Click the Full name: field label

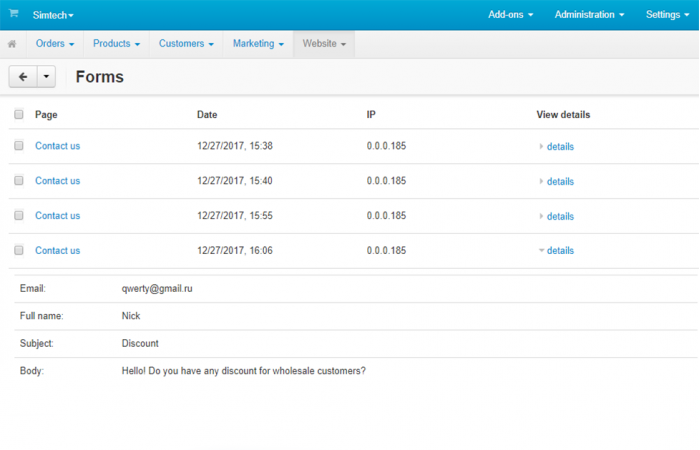coord(42,316)
